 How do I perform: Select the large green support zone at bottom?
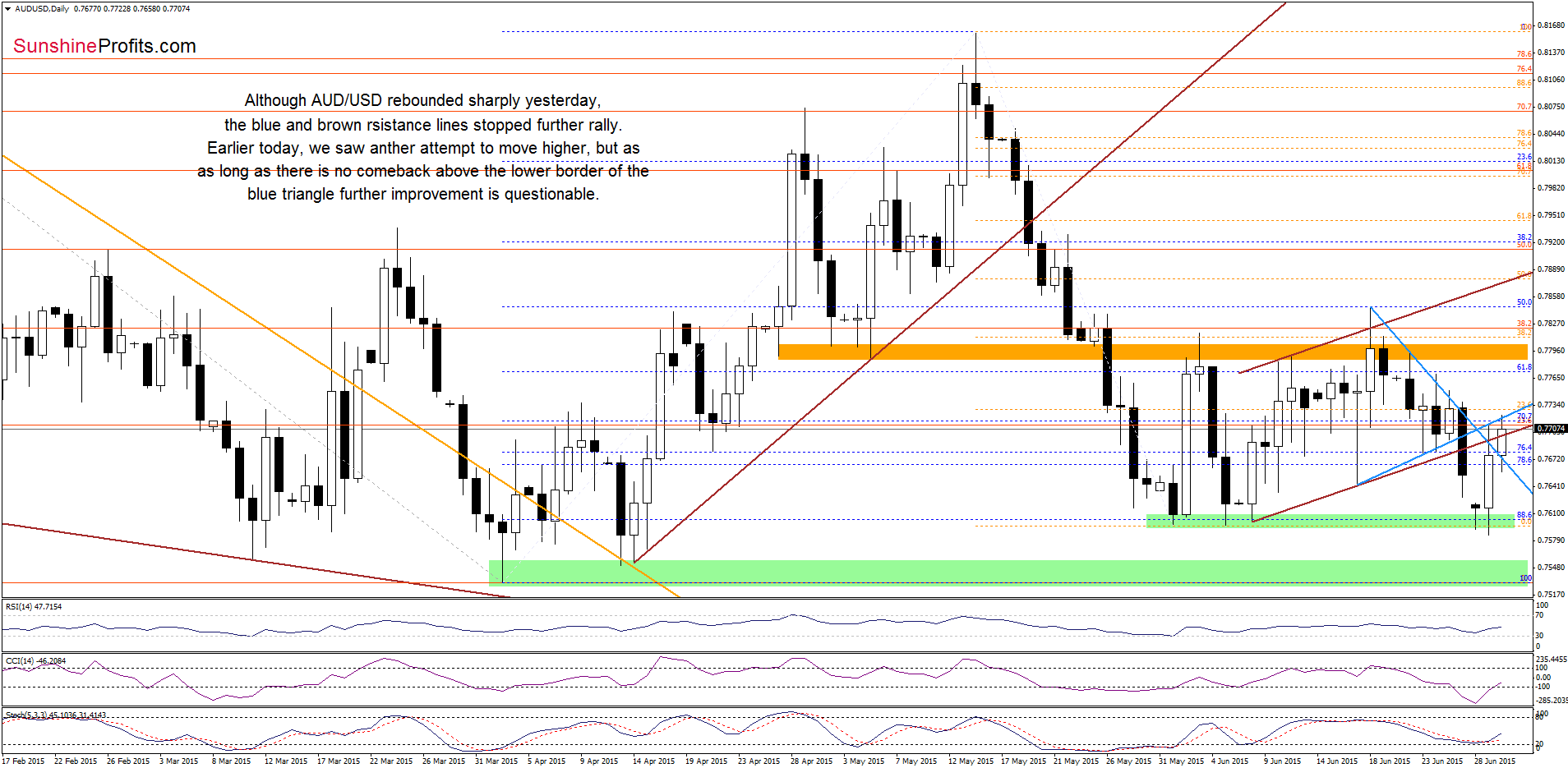click(1008, 573)
